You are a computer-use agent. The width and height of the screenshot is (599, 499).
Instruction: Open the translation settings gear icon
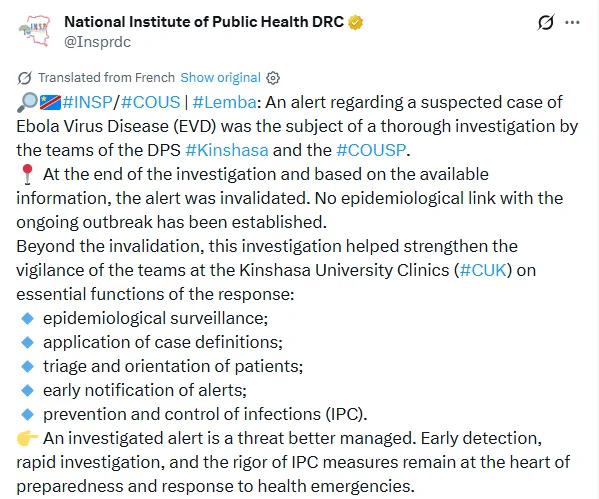point(273,78)
